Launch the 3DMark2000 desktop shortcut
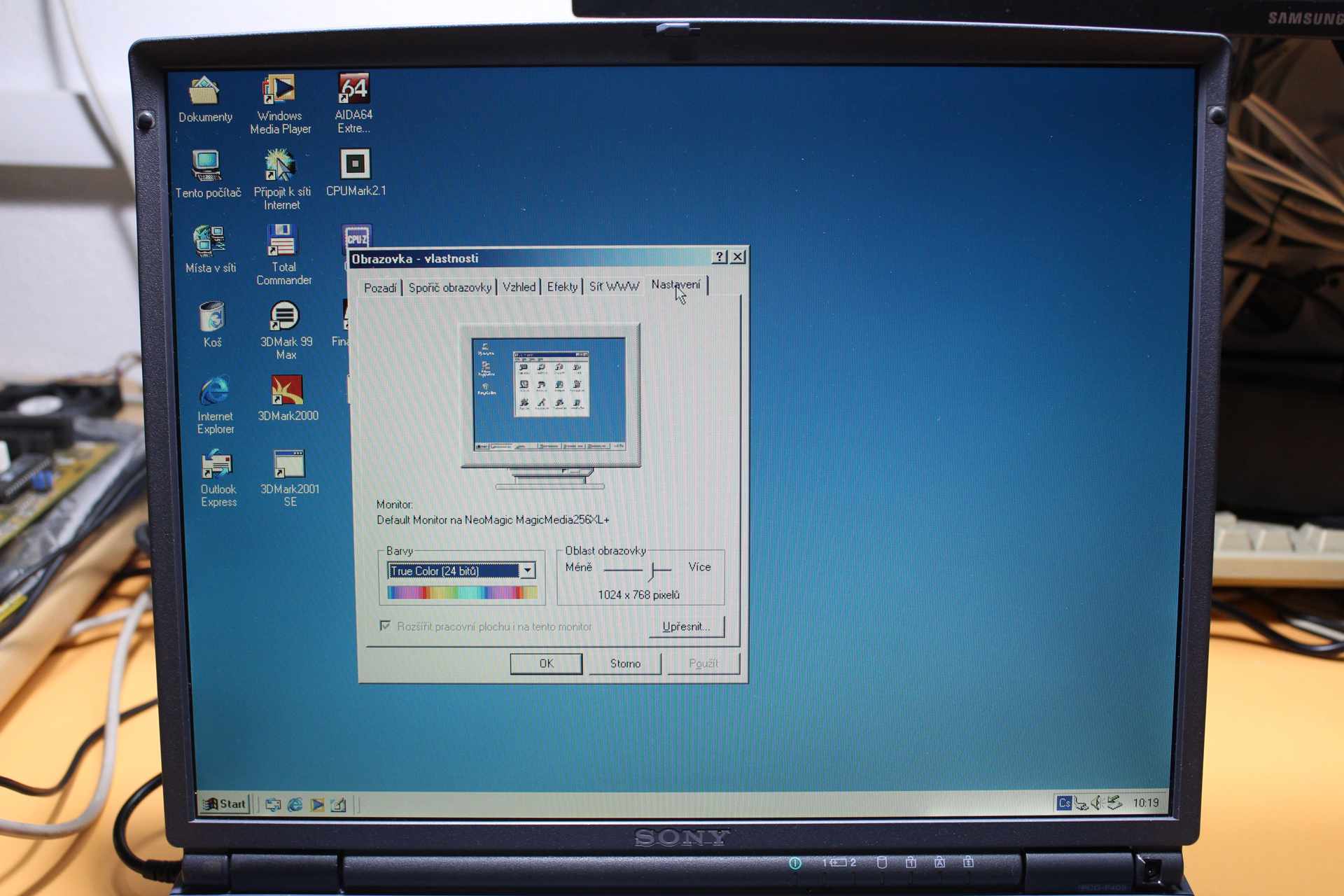The width and height of the screenshot is (1344, 896). coord(288,398)
